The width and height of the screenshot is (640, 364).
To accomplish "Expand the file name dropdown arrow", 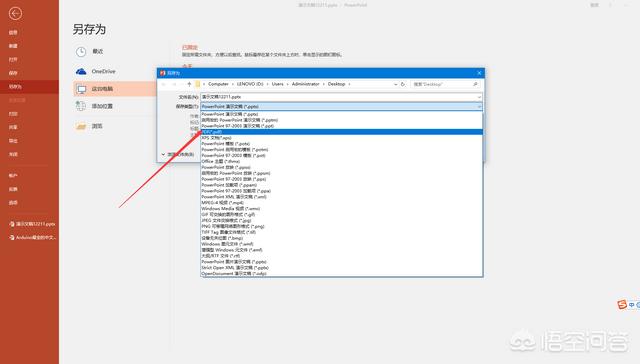I will coord(479,97).
